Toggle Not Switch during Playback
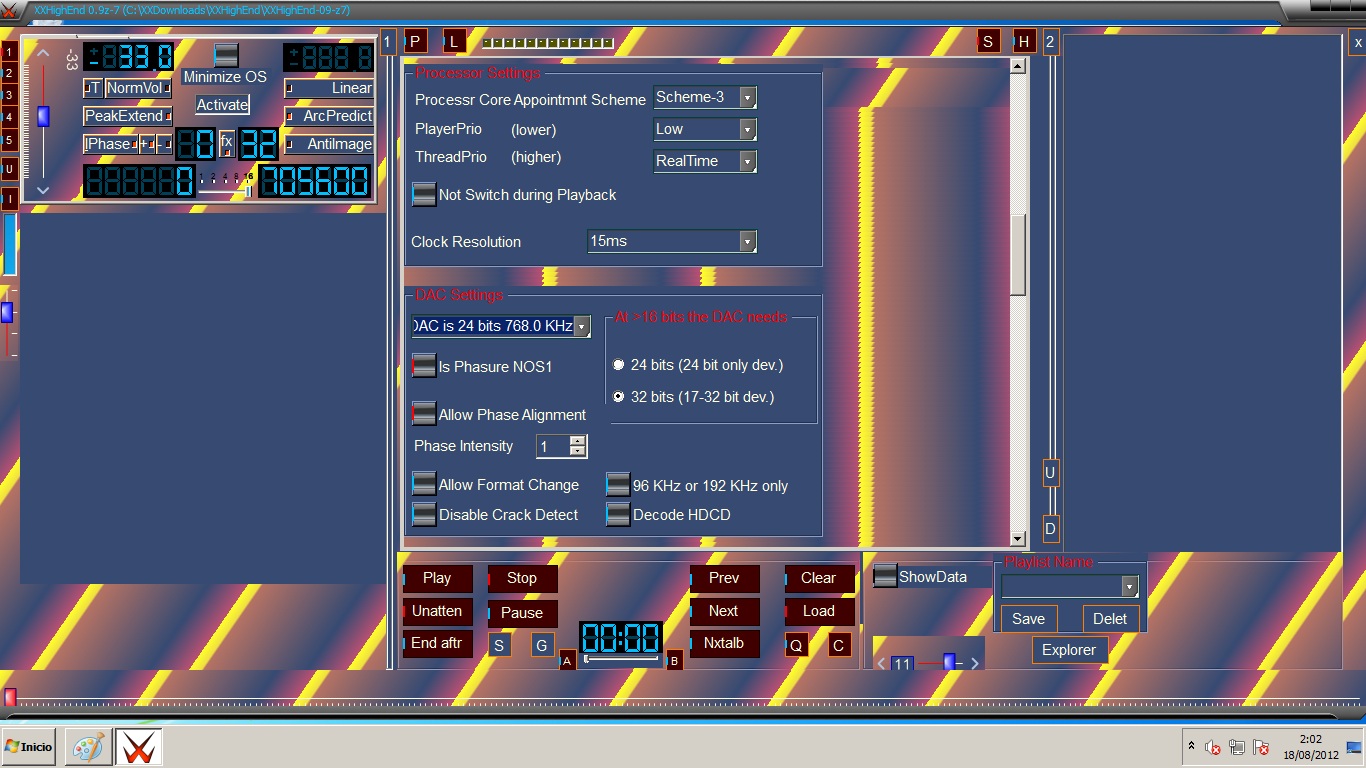 (424, 195)
